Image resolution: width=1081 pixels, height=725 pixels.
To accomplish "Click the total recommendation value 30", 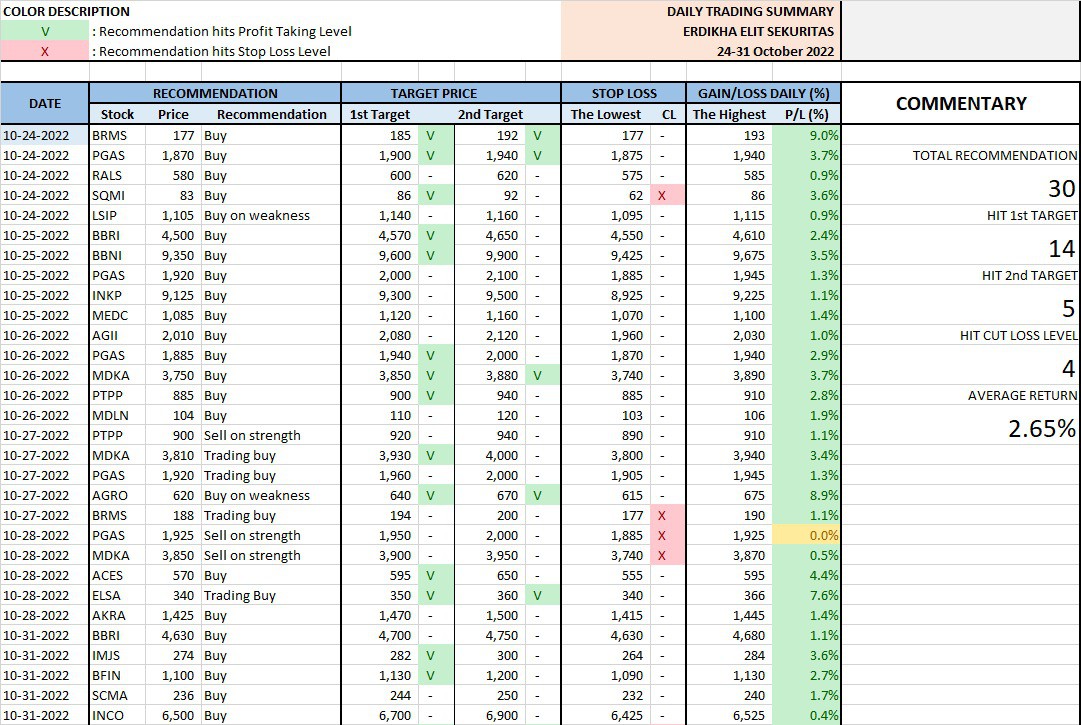I will coord(1060,188).
